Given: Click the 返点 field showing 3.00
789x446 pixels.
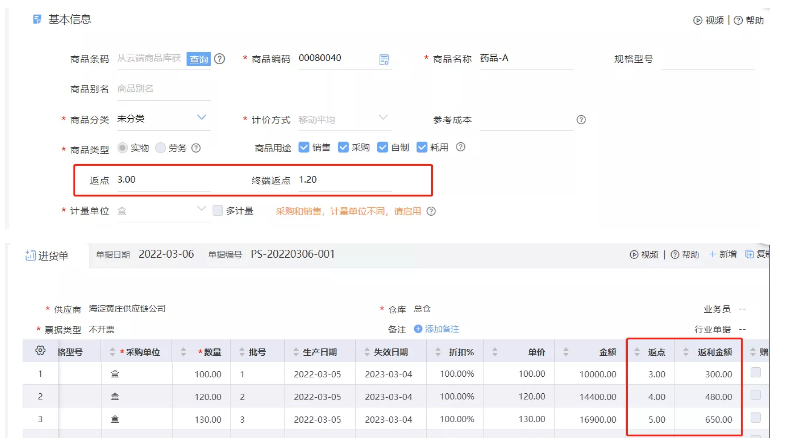Looking at the screenshot, I should click(x=164, y=180).
